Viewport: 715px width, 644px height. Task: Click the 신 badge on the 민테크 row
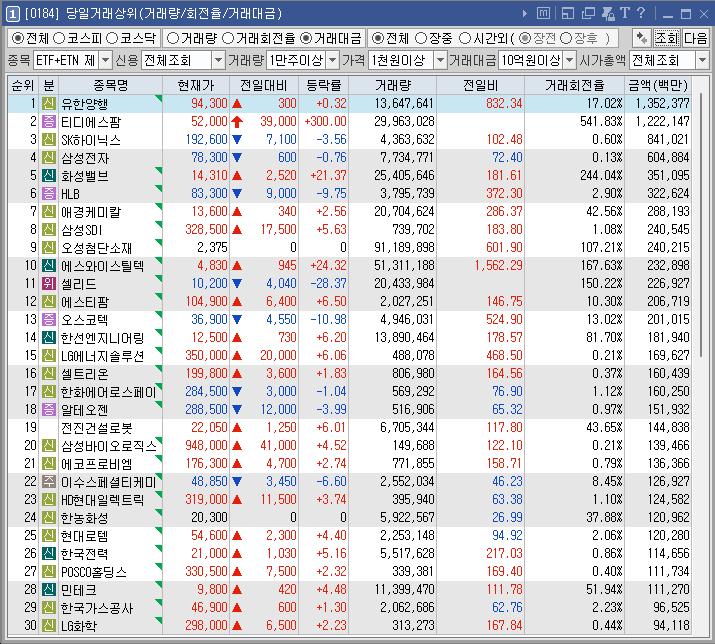tap(49, 590)
